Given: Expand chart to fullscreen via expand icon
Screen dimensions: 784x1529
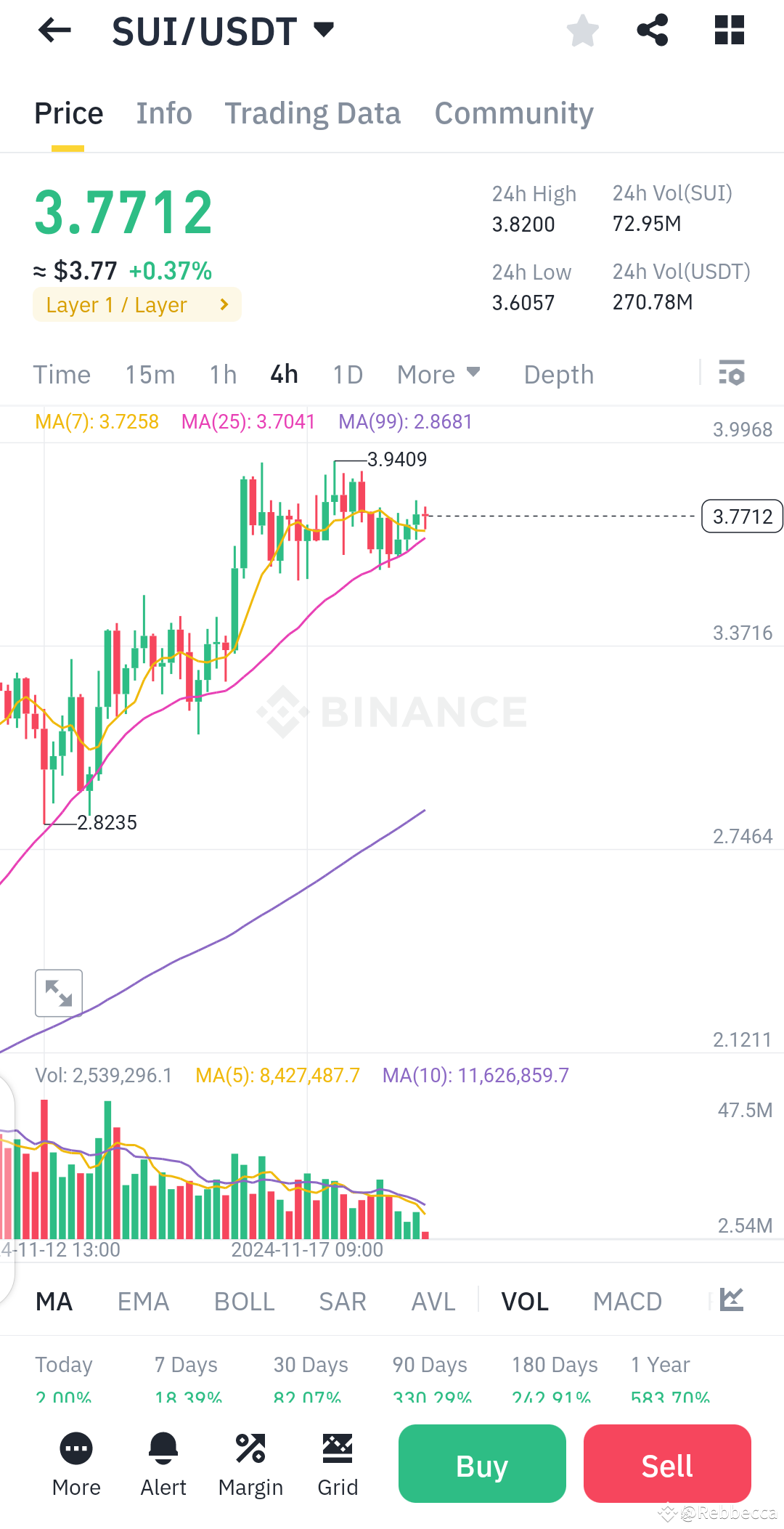Looking at the screenshot, I should 58,993.
